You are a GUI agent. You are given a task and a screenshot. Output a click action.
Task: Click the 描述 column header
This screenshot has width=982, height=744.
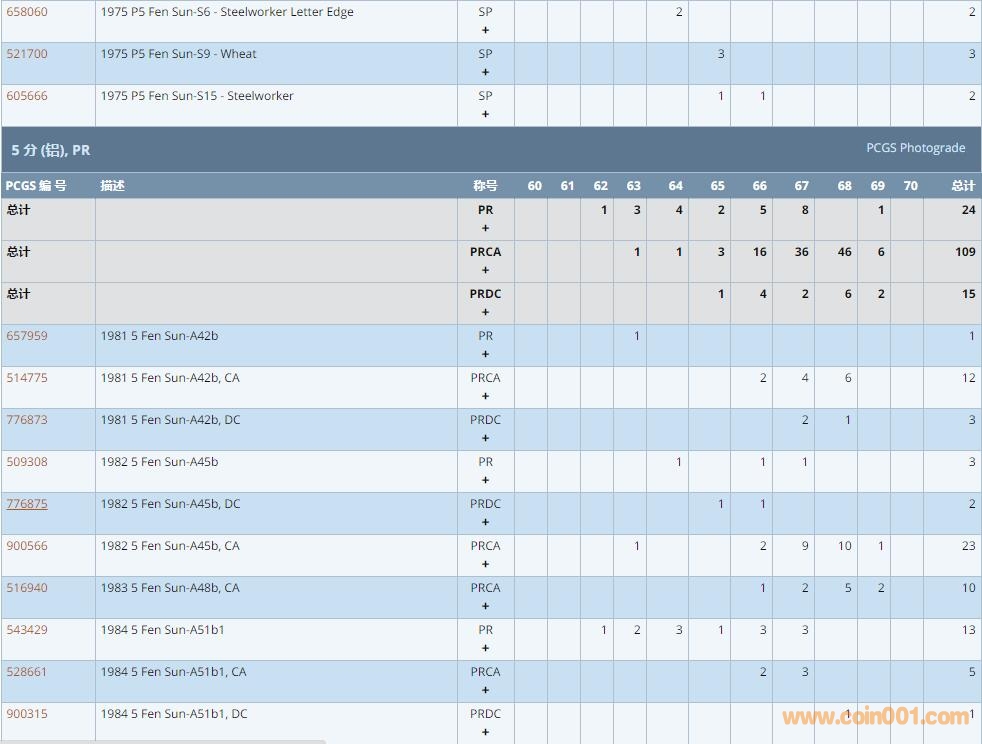tap(112, 186)
